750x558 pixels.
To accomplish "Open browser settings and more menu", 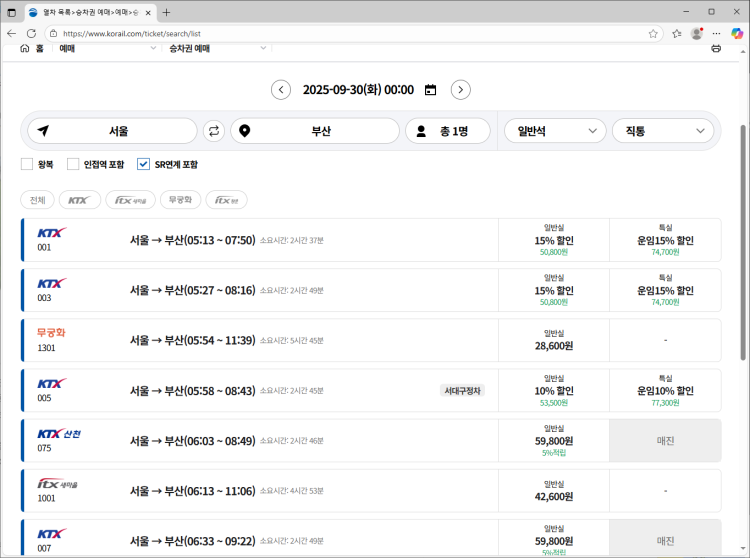I will point(717,33).
